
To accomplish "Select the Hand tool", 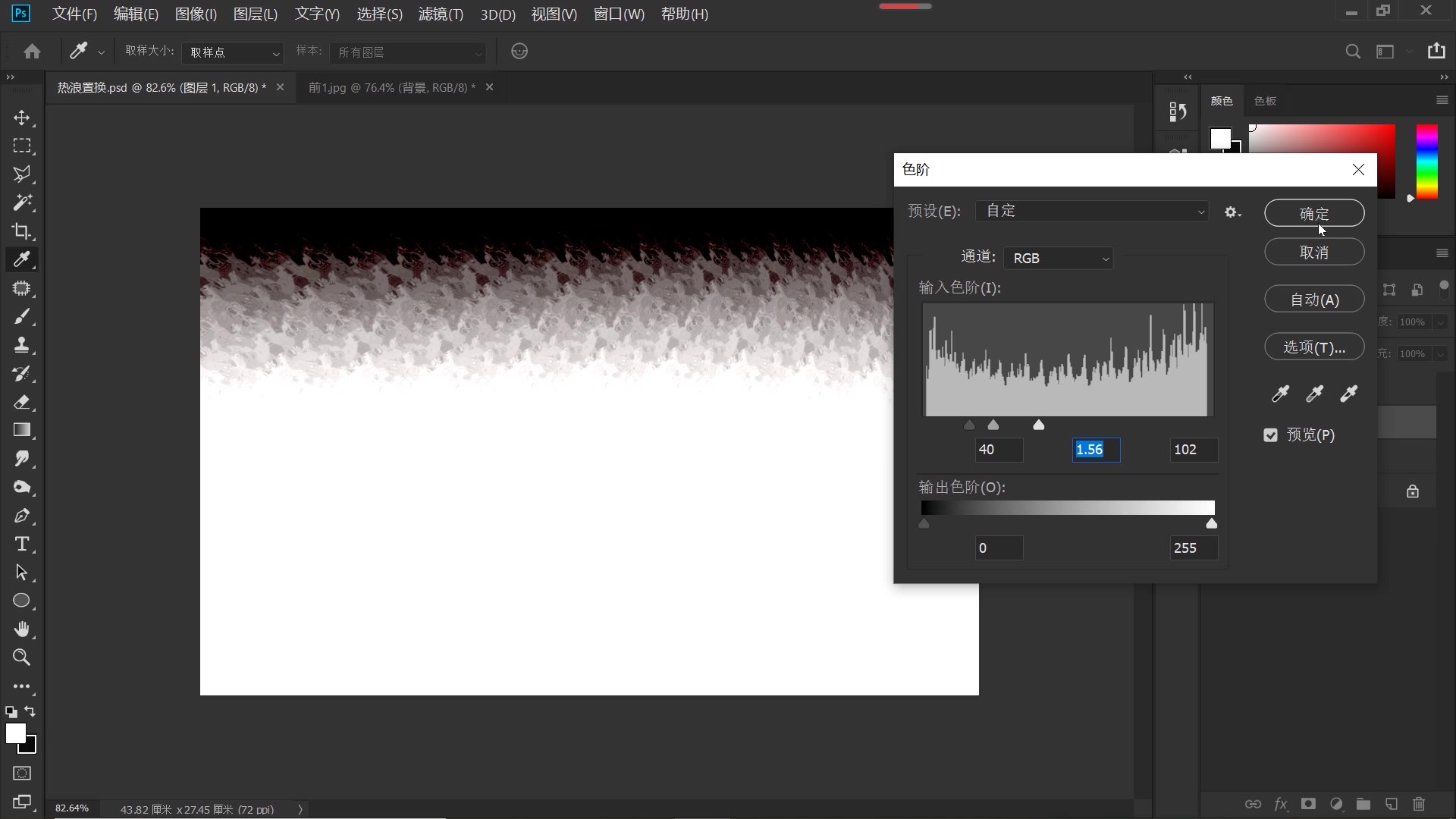I will (21, 629).
